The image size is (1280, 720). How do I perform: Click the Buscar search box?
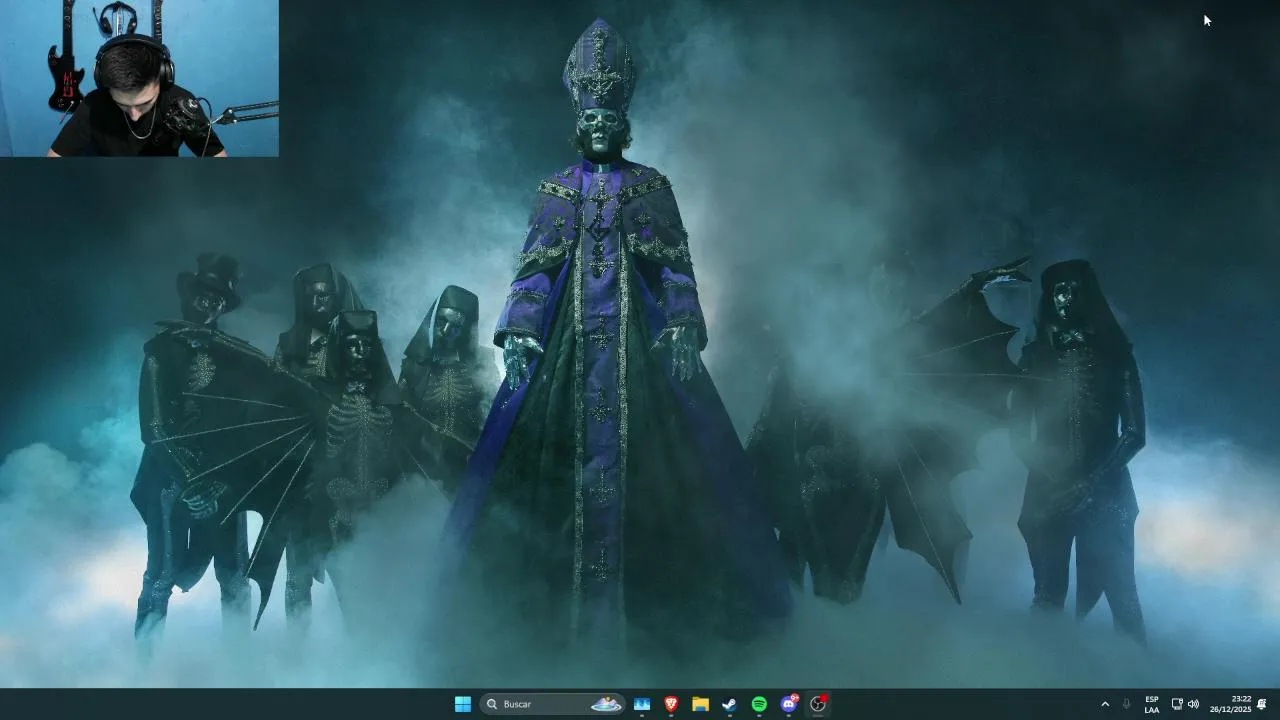point(552,704)
